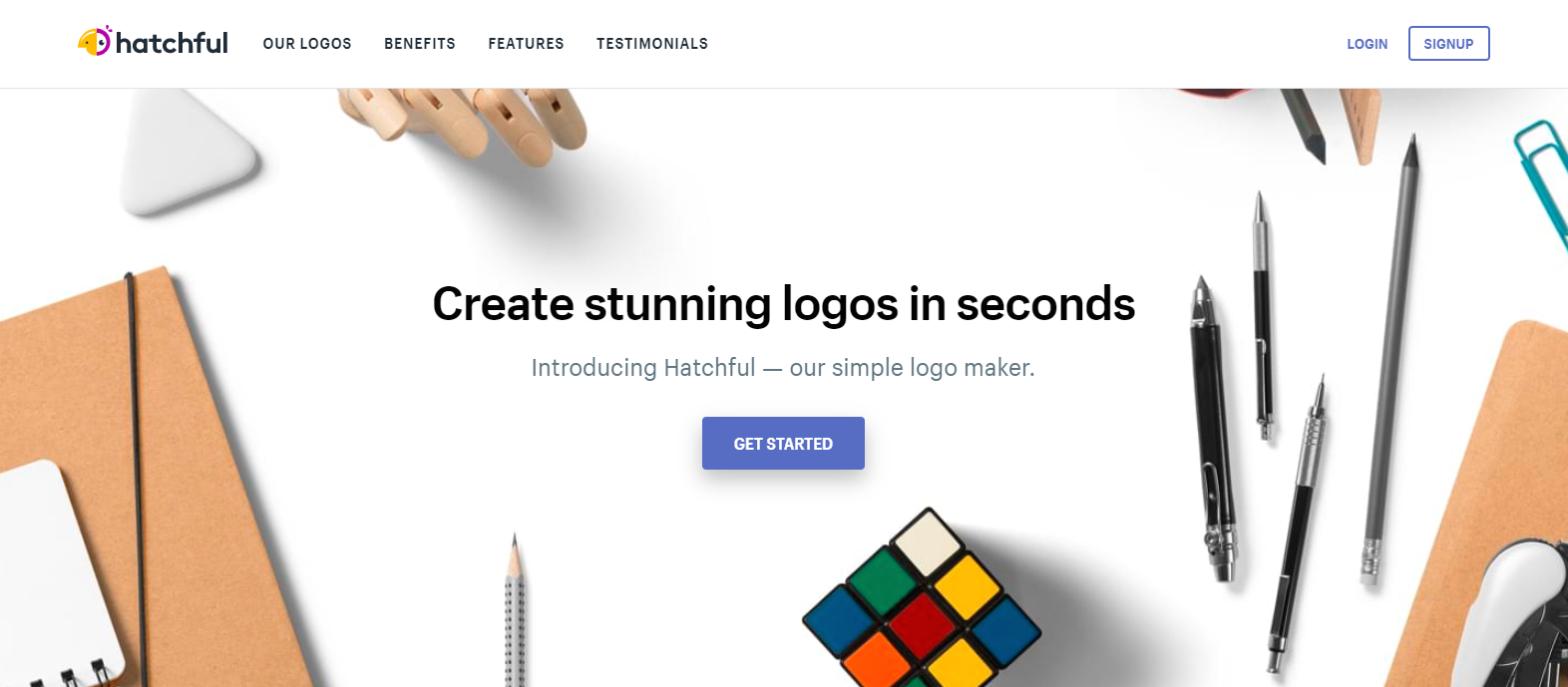The height and width of the screenshot is (687, 1568).
Task: Click the 'Create stunning logos in seconds' headline
Action: point(784,304)
